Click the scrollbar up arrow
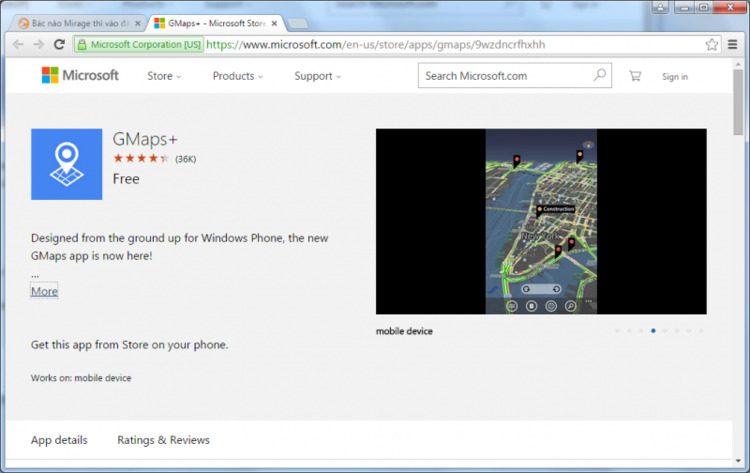This screenshot has height=473, width=750. pos(738,64)
